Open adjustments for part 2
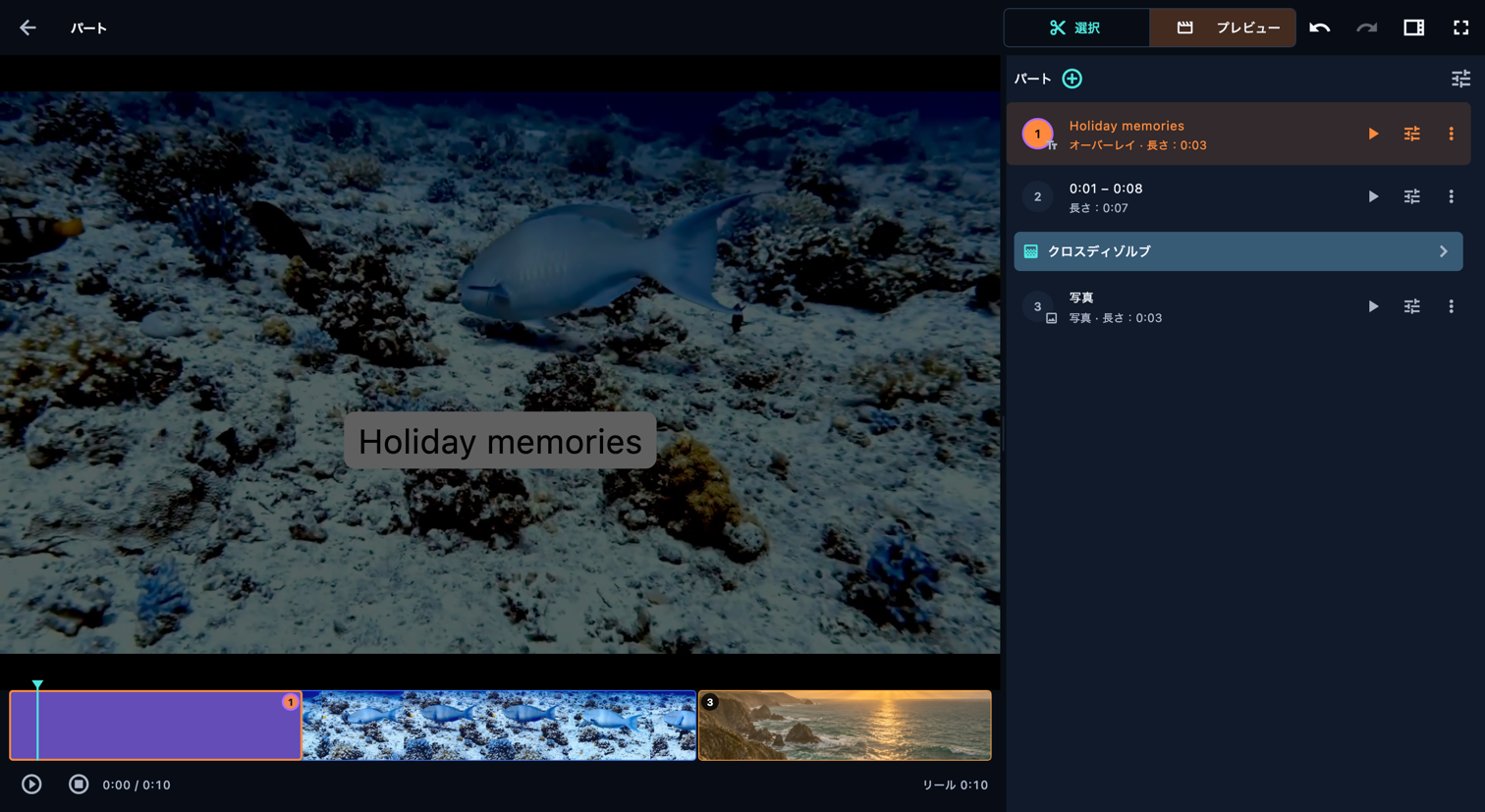The image size is (1485, 812). [1412, 196]
